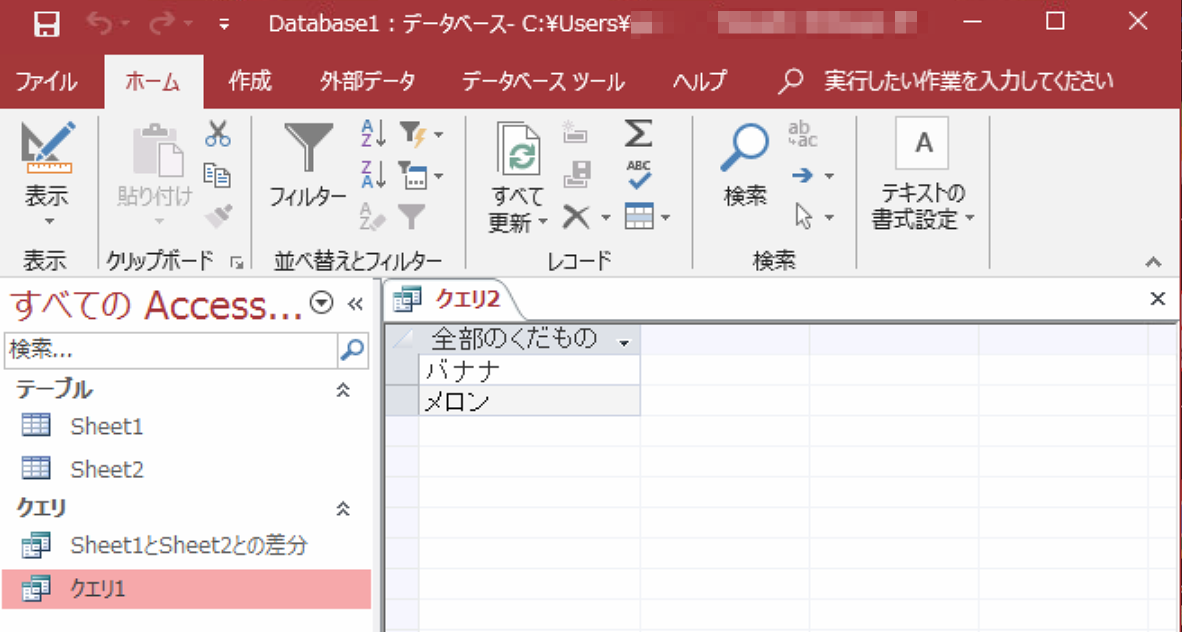Viewport: 1182px width, 632px height.
Task: Open Quick Access Toolbar customize arrow
Action: click(224, 25)
